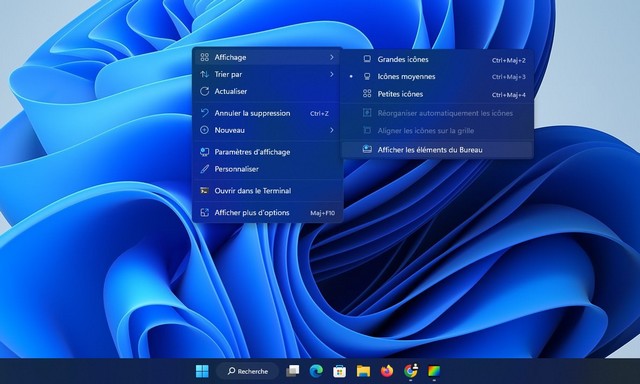Click the Ctrl+Z shortcut label
The height and width of the screenshot is (384, 640).
(319, 113)
